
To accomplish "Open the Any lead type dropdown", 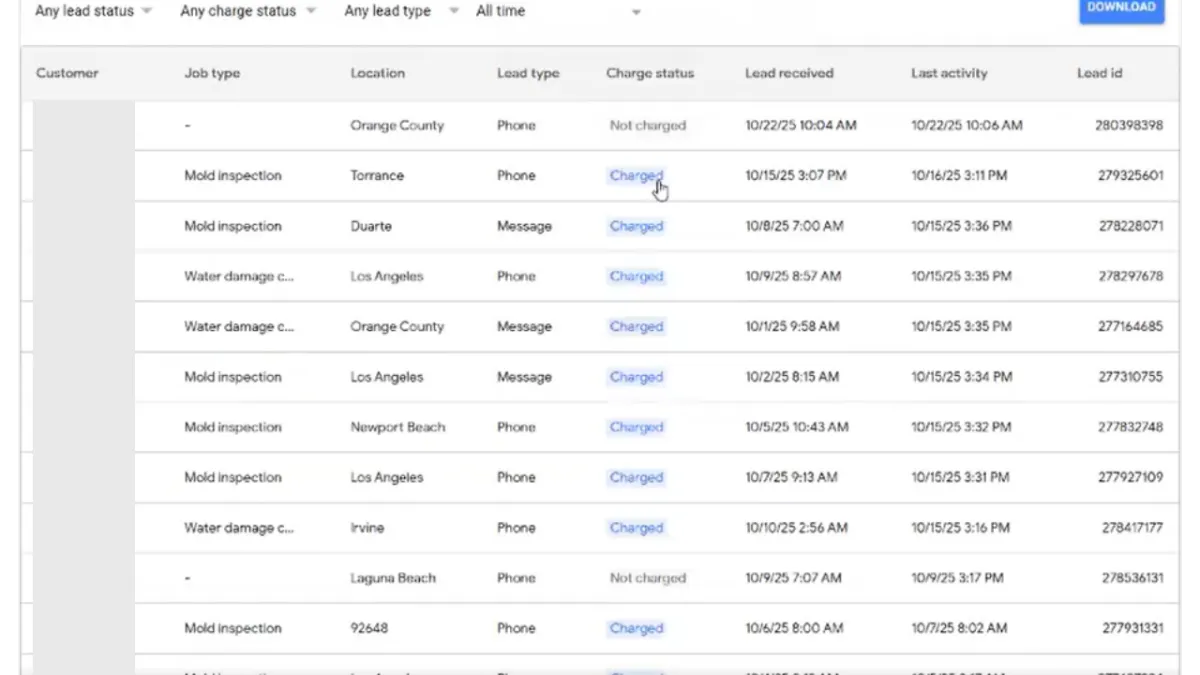I will click(401, 11).
